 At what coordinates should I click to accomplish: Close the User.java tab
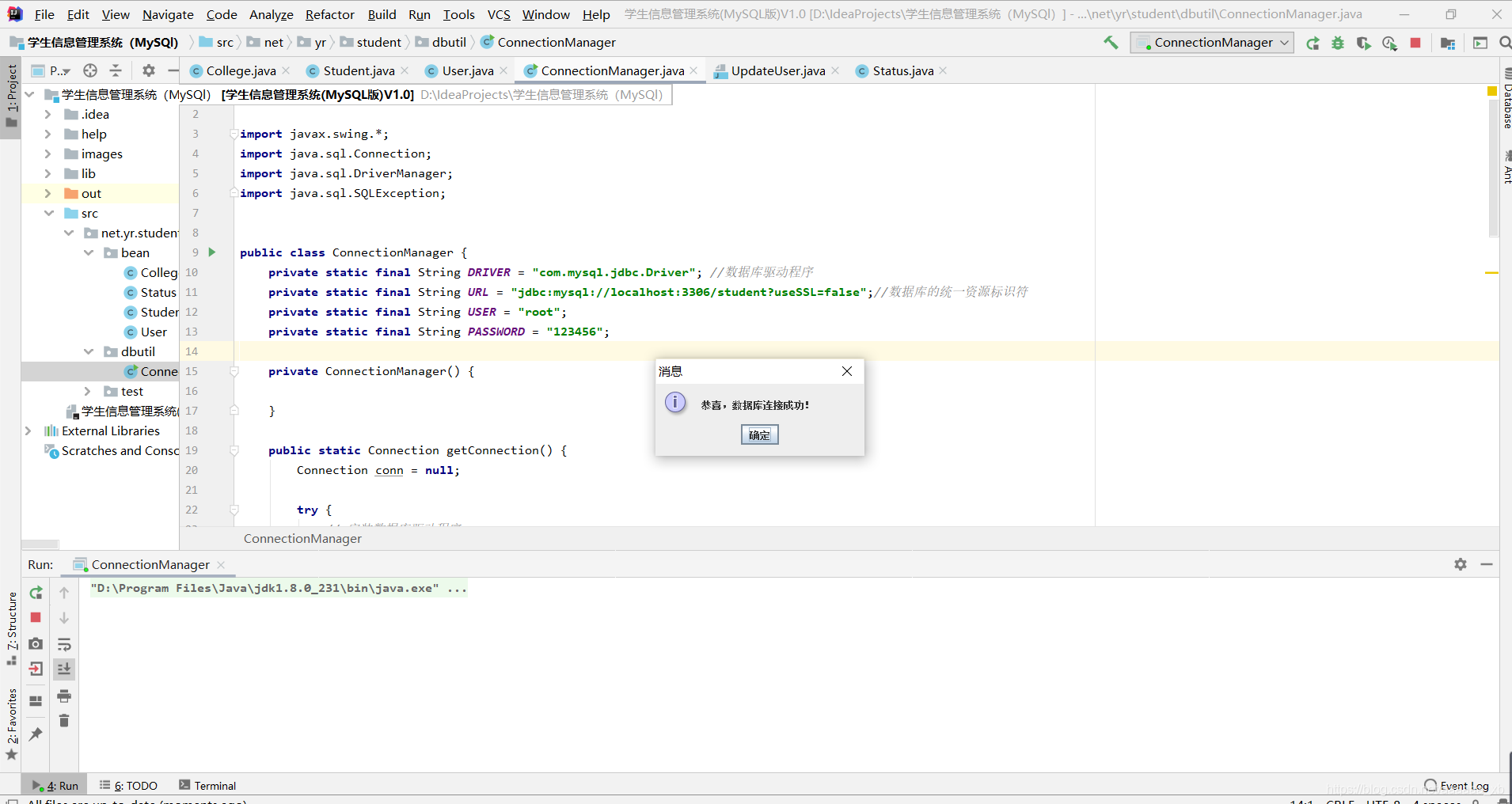504,70
